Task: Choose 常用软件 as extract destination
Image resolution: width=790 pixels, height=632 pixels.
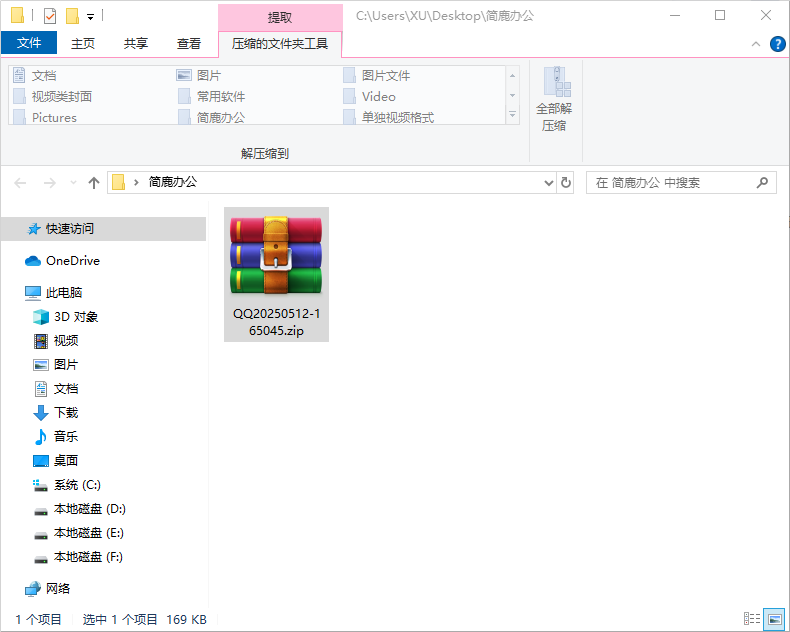Action: tap(212, 96)
